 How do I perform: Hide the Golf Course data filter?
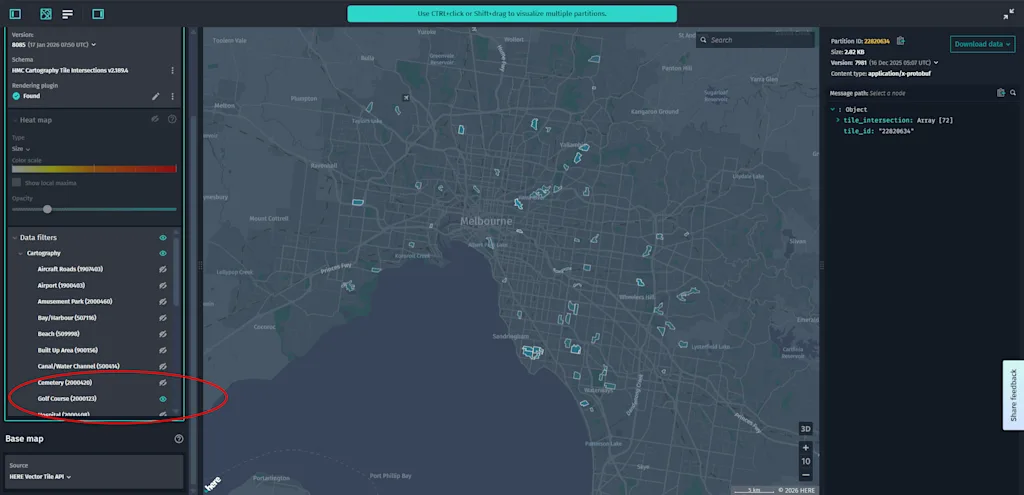[162, 399]
